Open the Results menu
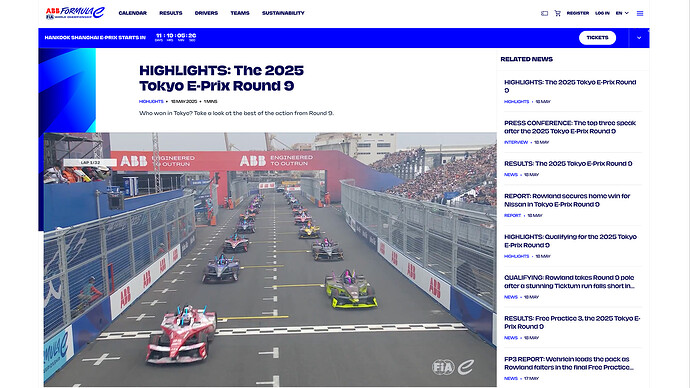This screenshot has height=388, width=690. click(171, 13)
